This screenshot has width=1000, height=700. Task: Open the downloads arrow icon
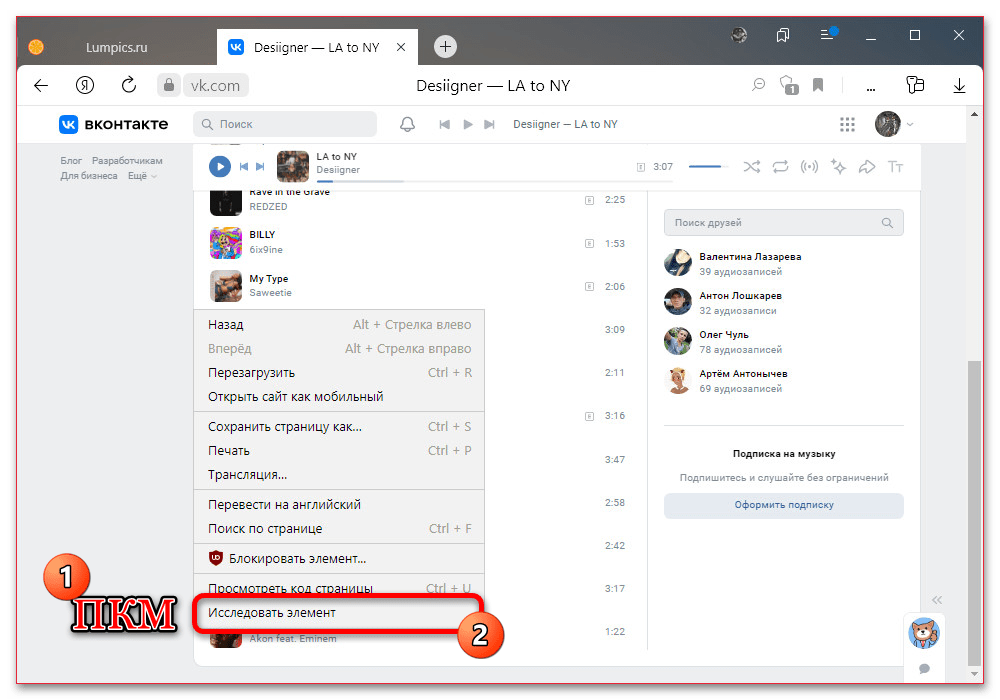tap(959, 85)
